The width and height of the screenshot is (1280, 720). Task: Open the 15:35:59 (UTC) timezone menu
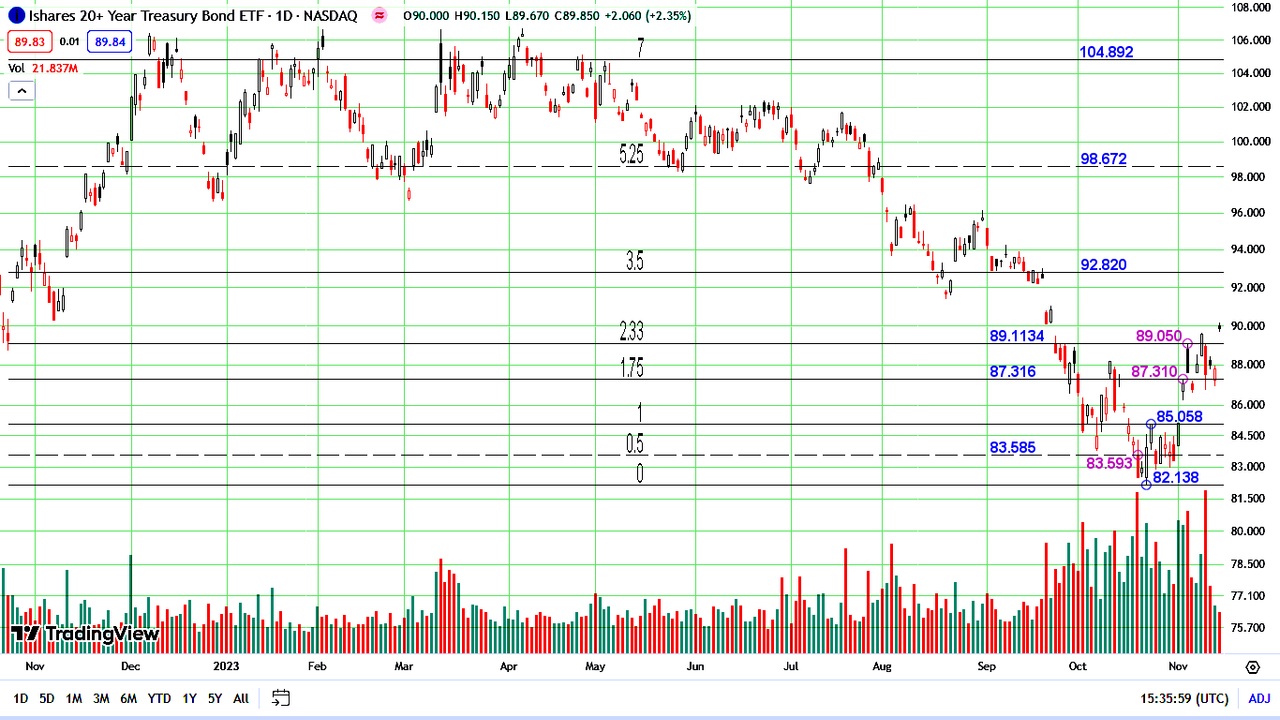1184,698
